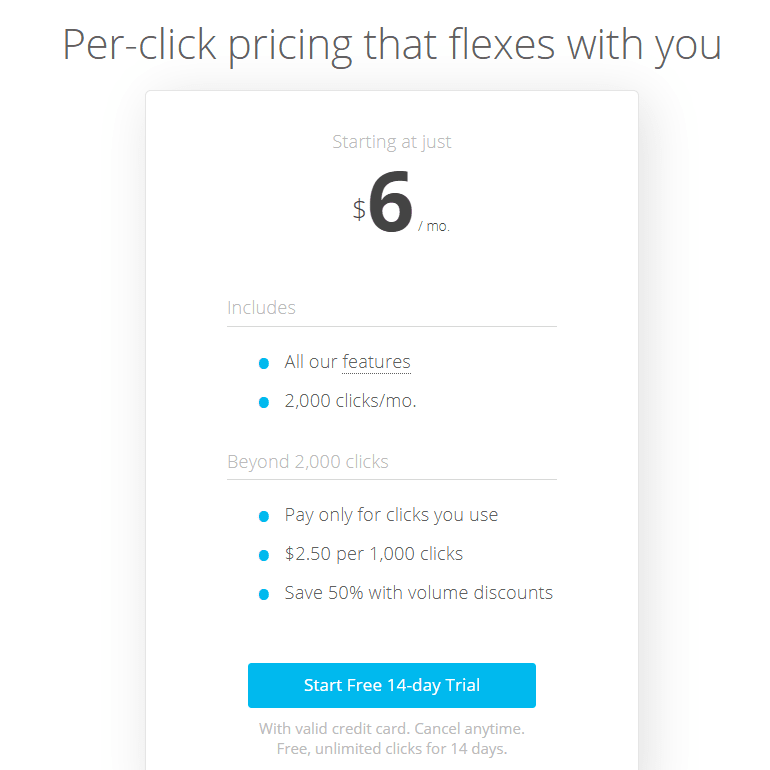Click the dollar sign before the price

(x=359, y=210)
